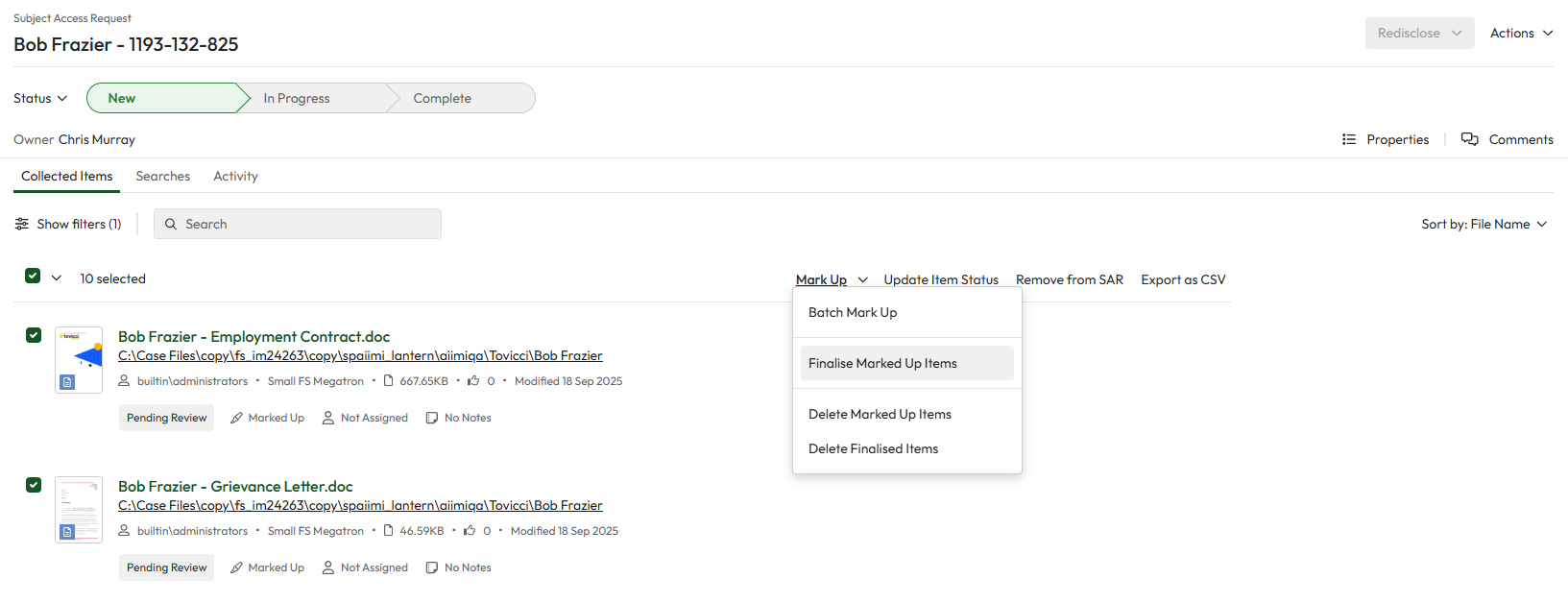
Task: Open the Bob Frazier - Grievance Letter.doc link
Action: (235, 486)
